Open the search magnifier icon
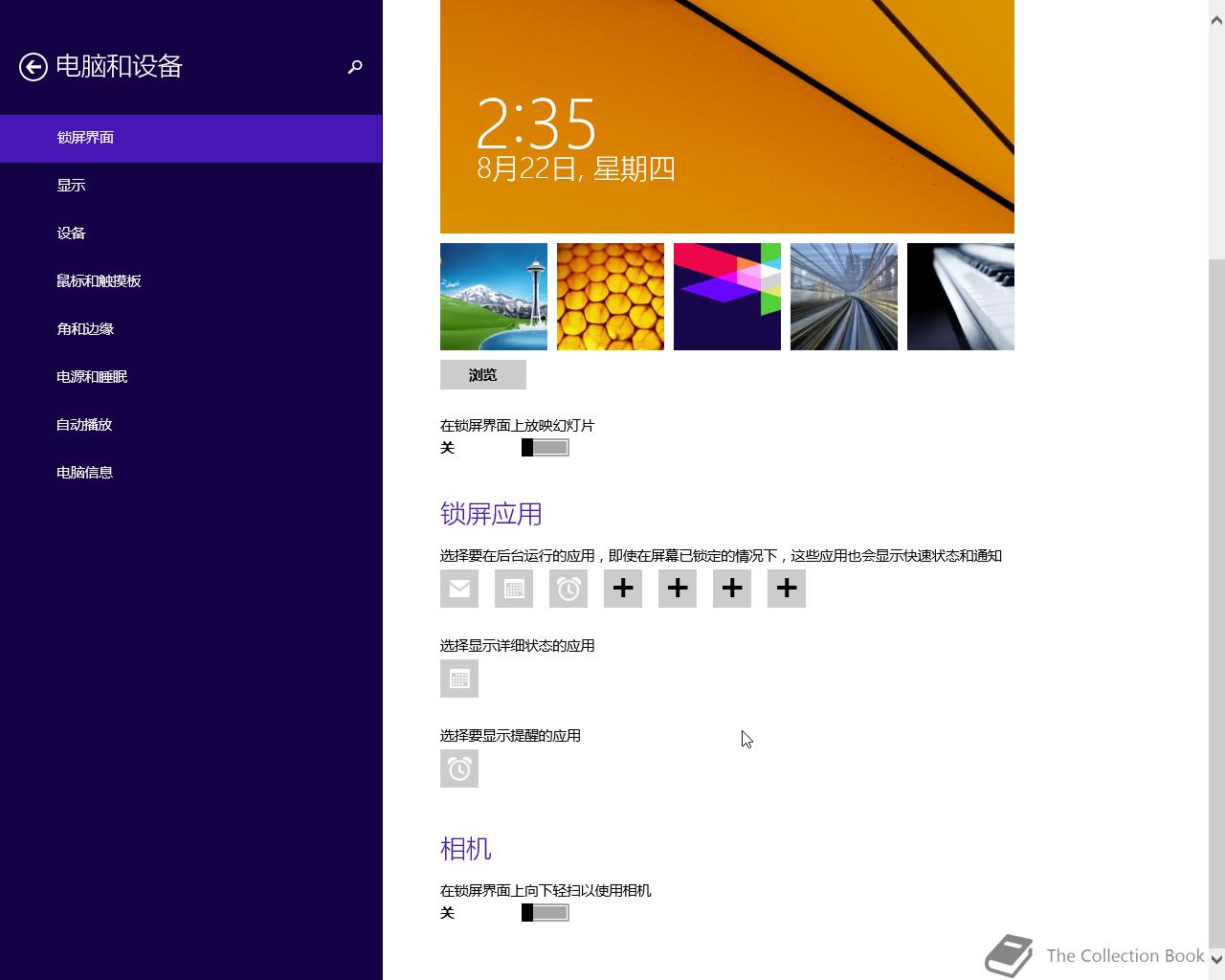Screen dimensions: 1225x980 click(x=355, y=66)
